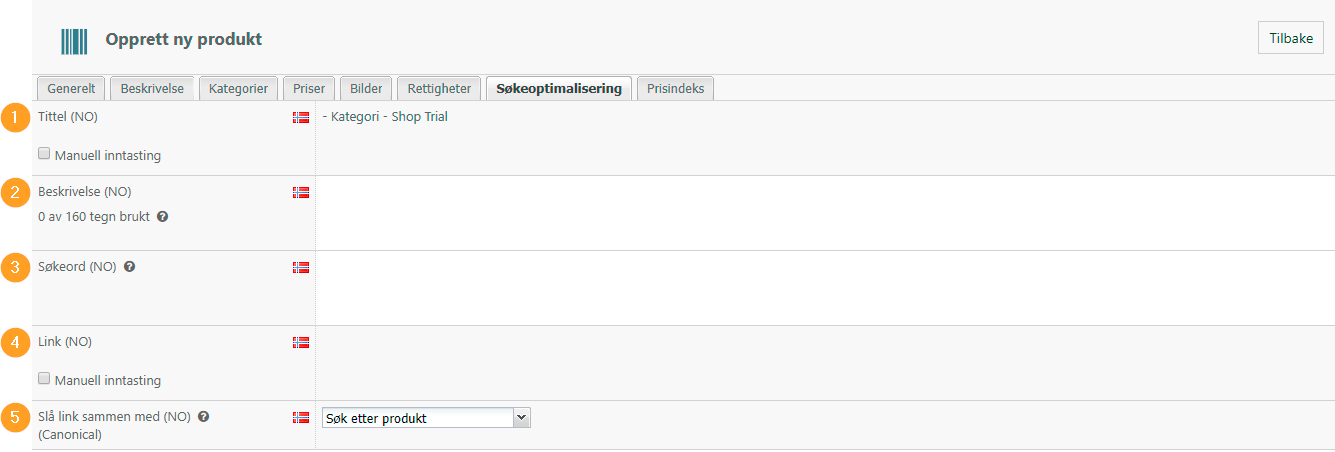1335x452 pixels.
Task: Open help icon beside Slå link sammen med
Action: tap(204, 416)
